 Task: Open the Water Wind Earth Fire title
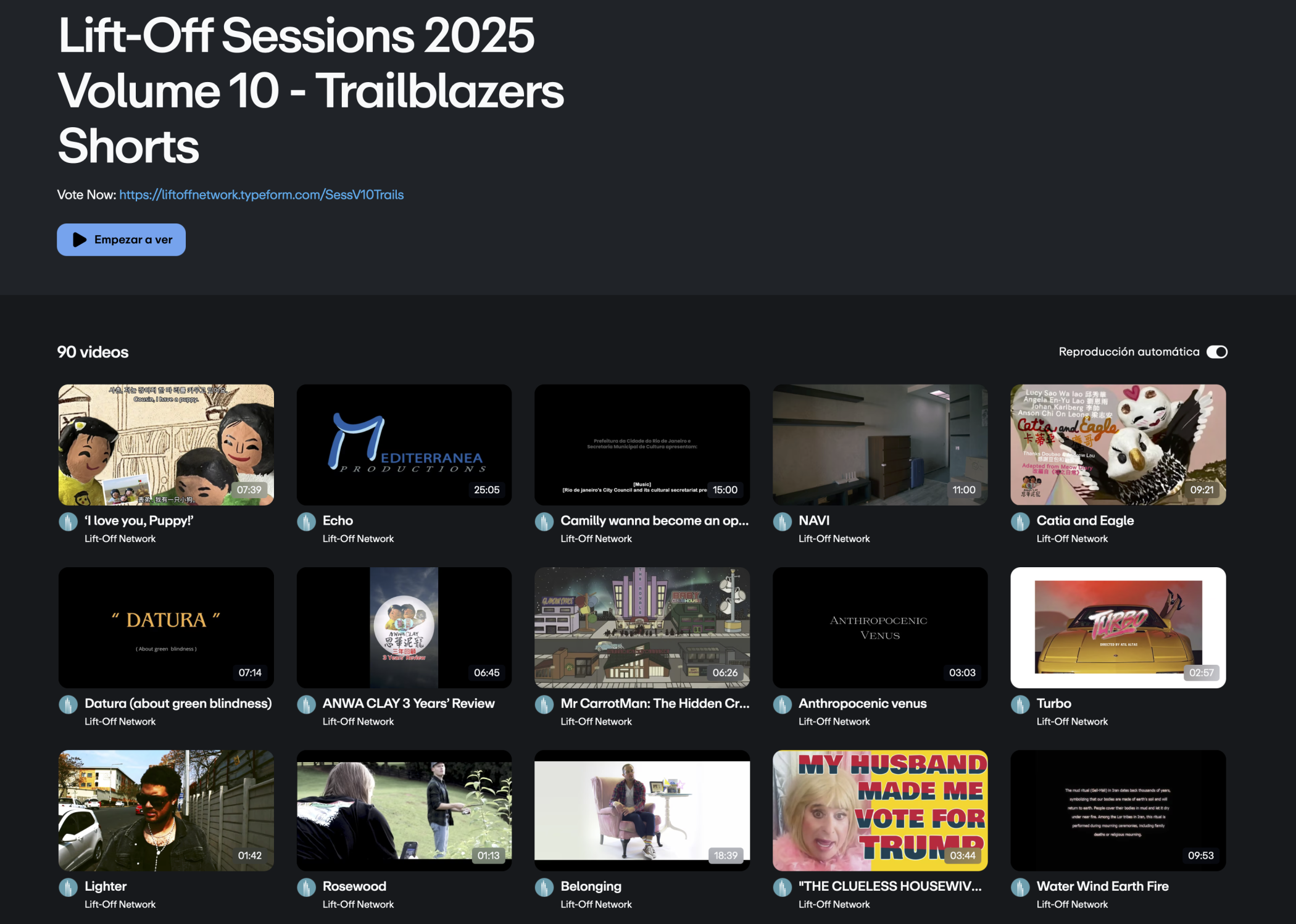pos(1102,886)
